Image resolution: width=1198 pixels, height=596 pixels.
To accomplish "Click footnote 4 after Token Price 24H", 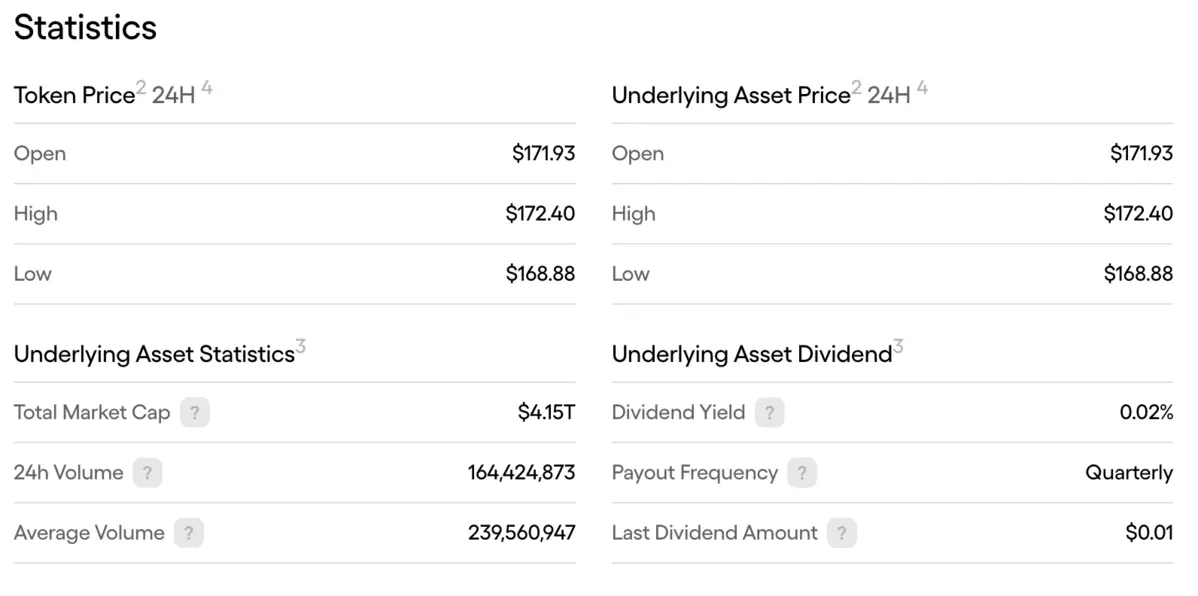I will tap(207, 89).
